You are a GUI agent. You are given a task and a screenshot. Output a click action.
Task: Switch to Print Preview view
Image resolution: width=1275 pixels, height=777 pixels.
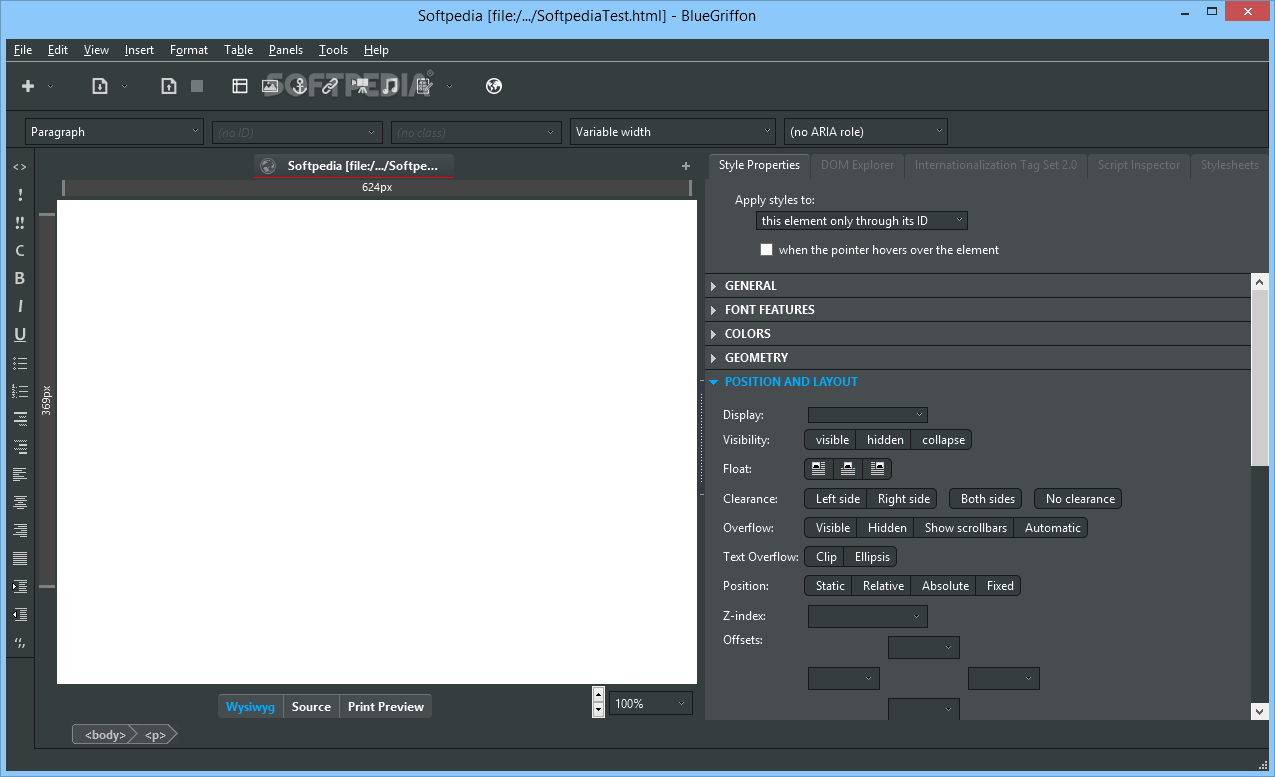tap(386, 707)
